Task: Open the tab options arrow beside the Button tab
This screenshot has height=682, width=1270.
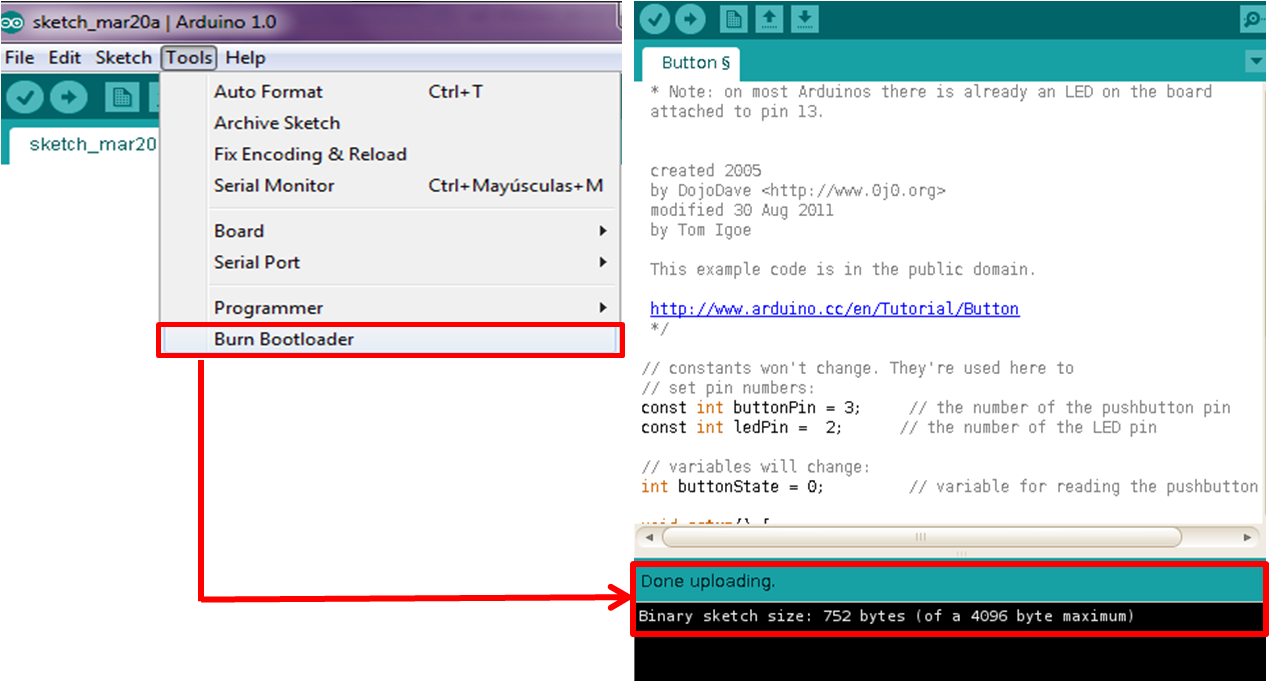Action: click(1256, 62)
